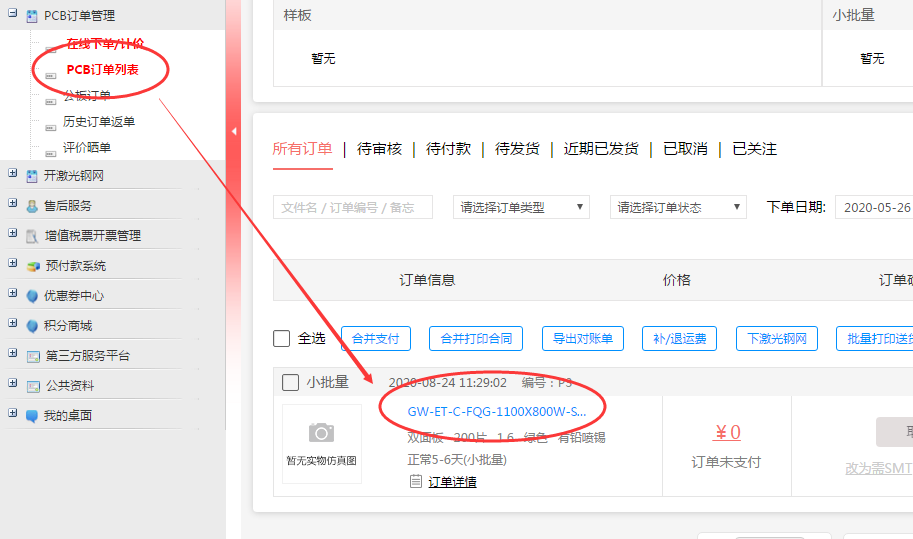Switch to the 已取消 tab
The width and height of the screenshot is (913, 539).
[x=685, y=149]
